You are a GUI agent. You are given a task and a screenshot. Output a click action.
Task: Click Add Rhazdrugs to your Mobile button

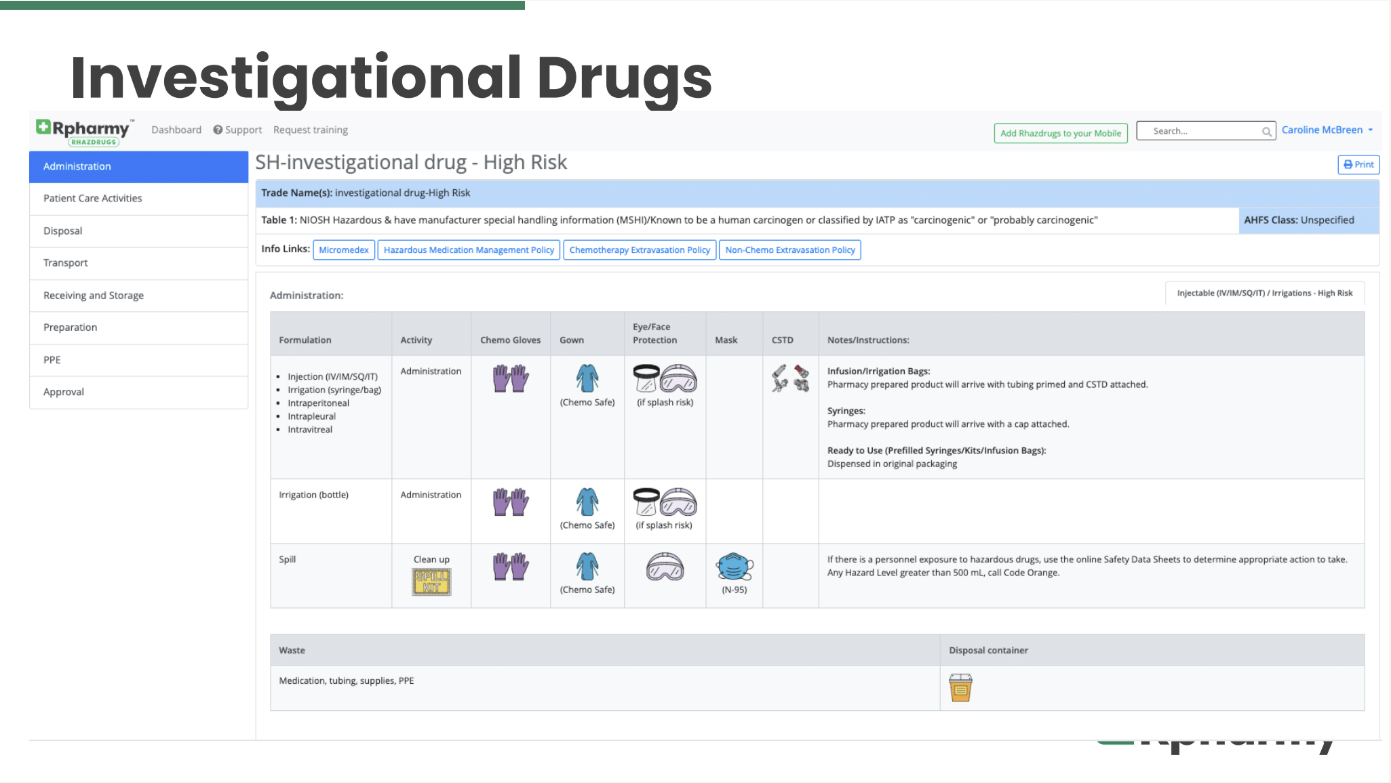[1061, 133]
